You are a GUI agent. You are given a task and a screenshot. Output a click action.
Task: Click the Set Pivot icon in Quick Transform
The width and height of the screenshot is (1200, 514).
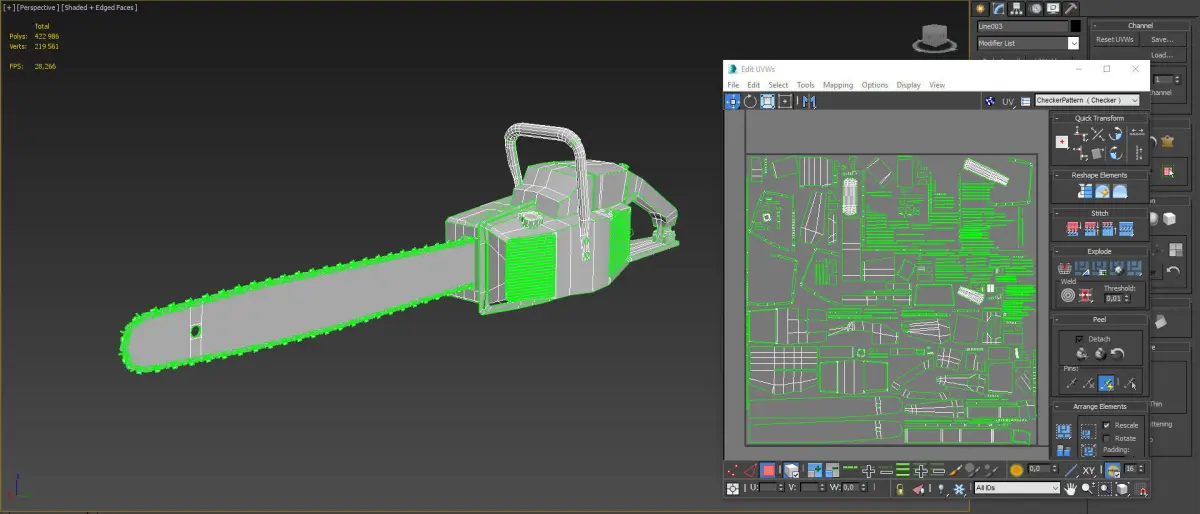point(1061,142)
